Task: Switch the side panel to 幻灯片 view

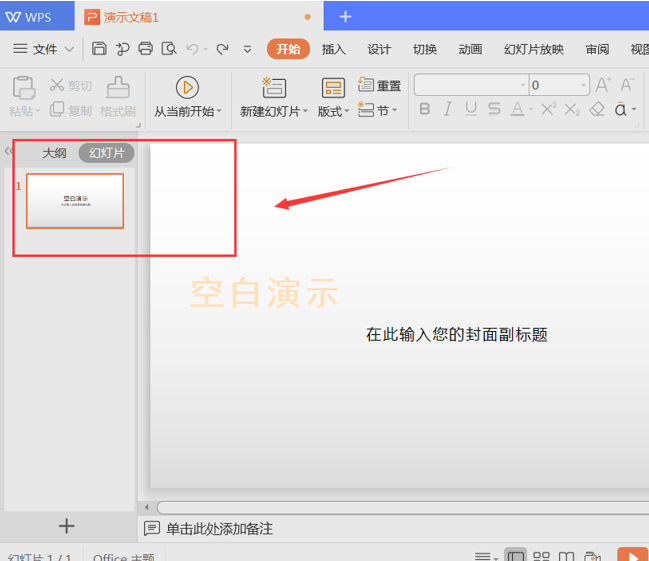Action: coord(106,153)
